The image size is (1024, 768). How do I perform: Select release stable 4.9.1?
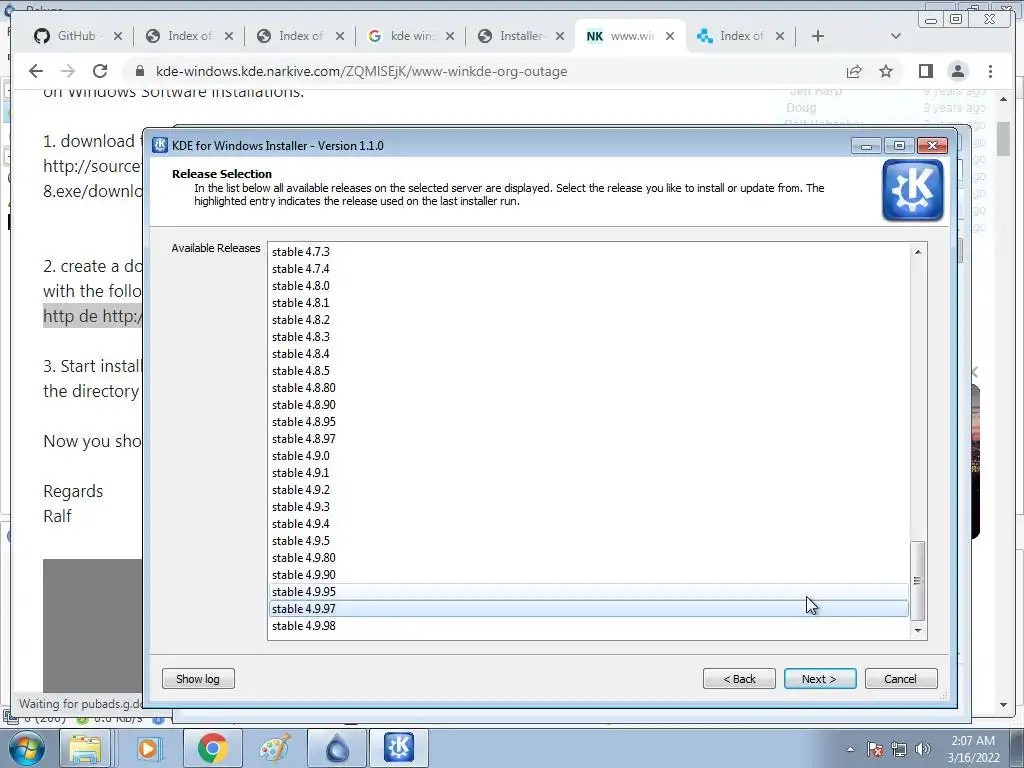click(x=588, y=473)
